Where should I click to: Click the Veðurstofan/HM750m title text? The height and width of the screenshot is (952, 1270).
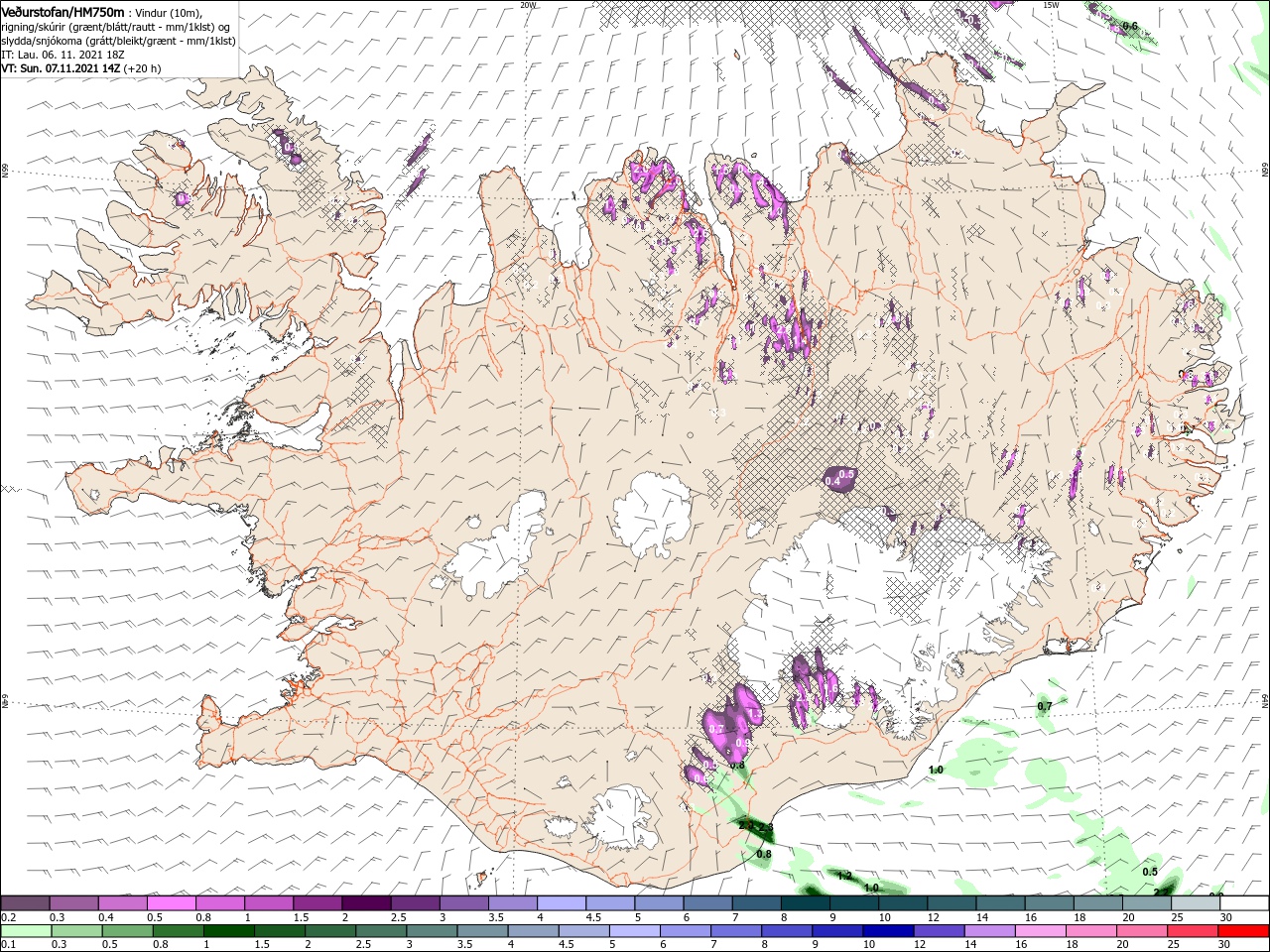pos(63,12)
